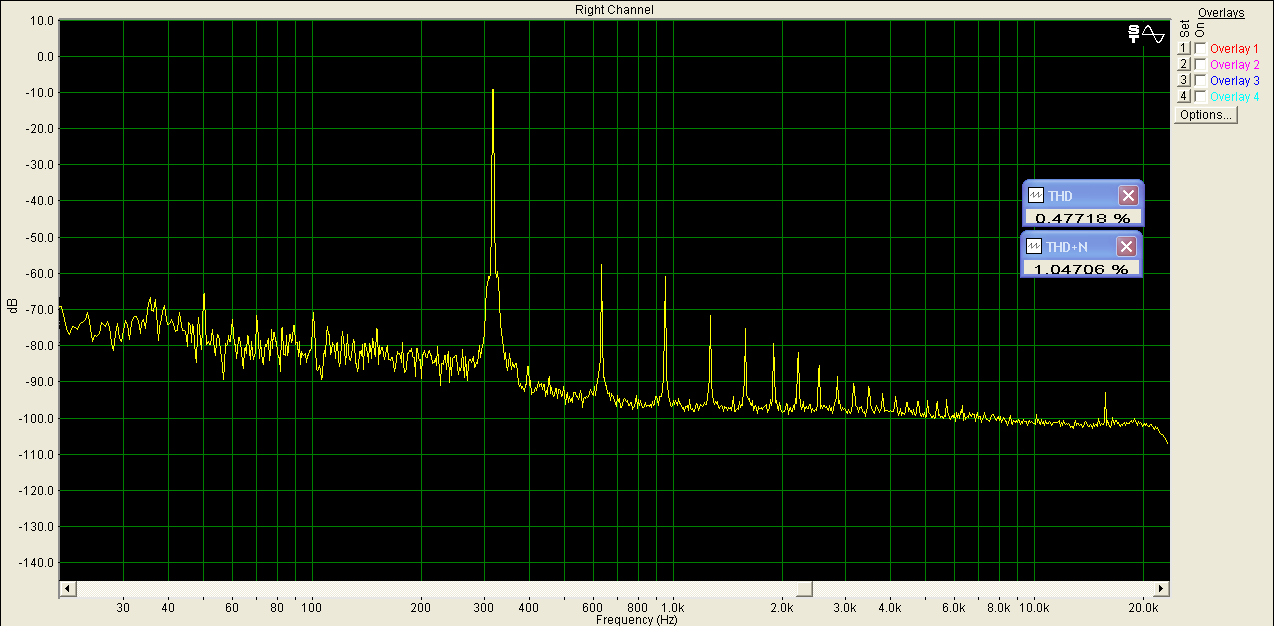Close the THD+N readout window
This screenshot has width=1274, height=626.
coord(1126,246)
